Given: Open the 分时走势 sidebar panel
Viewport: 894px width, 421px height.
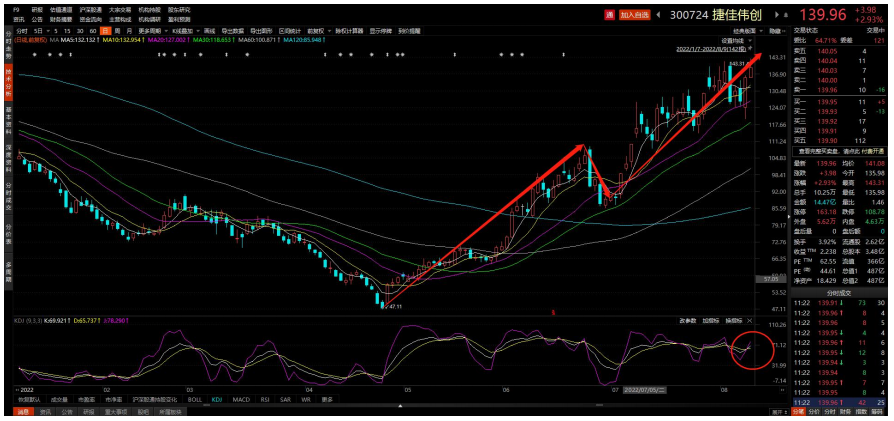Looking at the screenshot, I should click(x=9, y=47).
